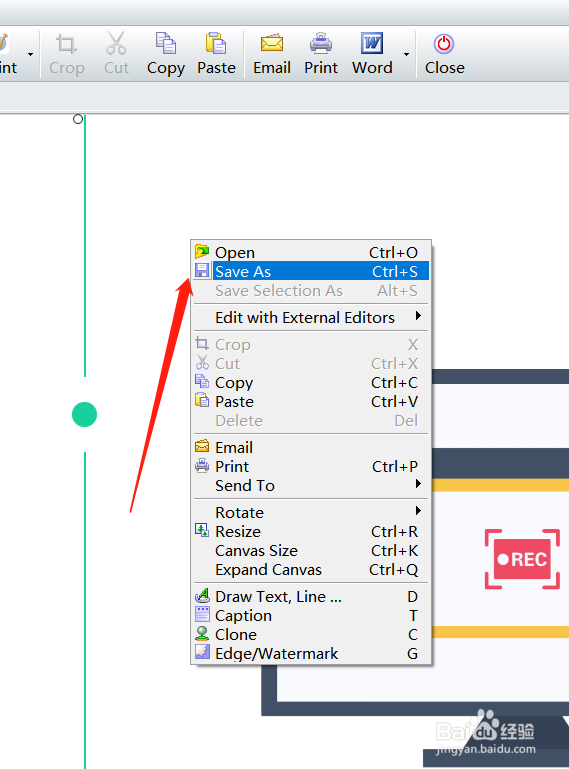The image size is (569, 769).
Task: Click the floppy disk Save As icon
Action: 202,271
